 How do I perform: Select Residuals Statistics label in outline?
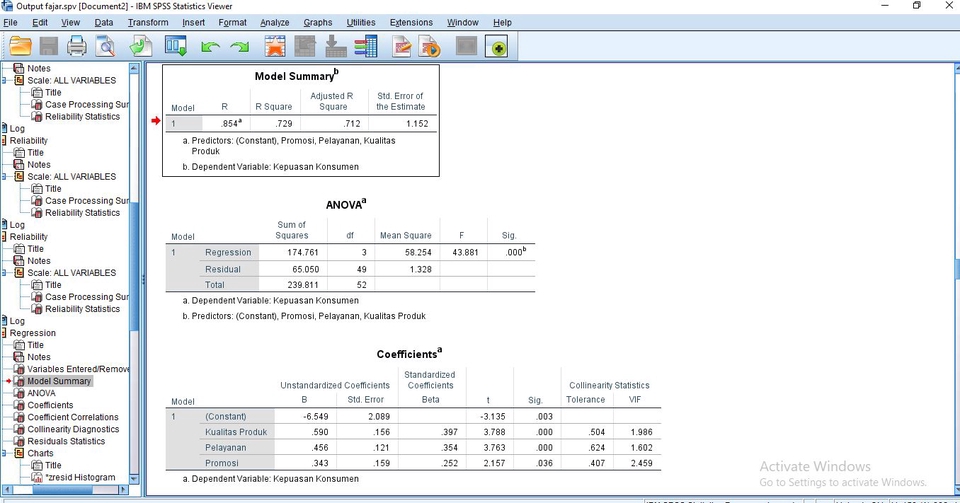click(66, 441)
